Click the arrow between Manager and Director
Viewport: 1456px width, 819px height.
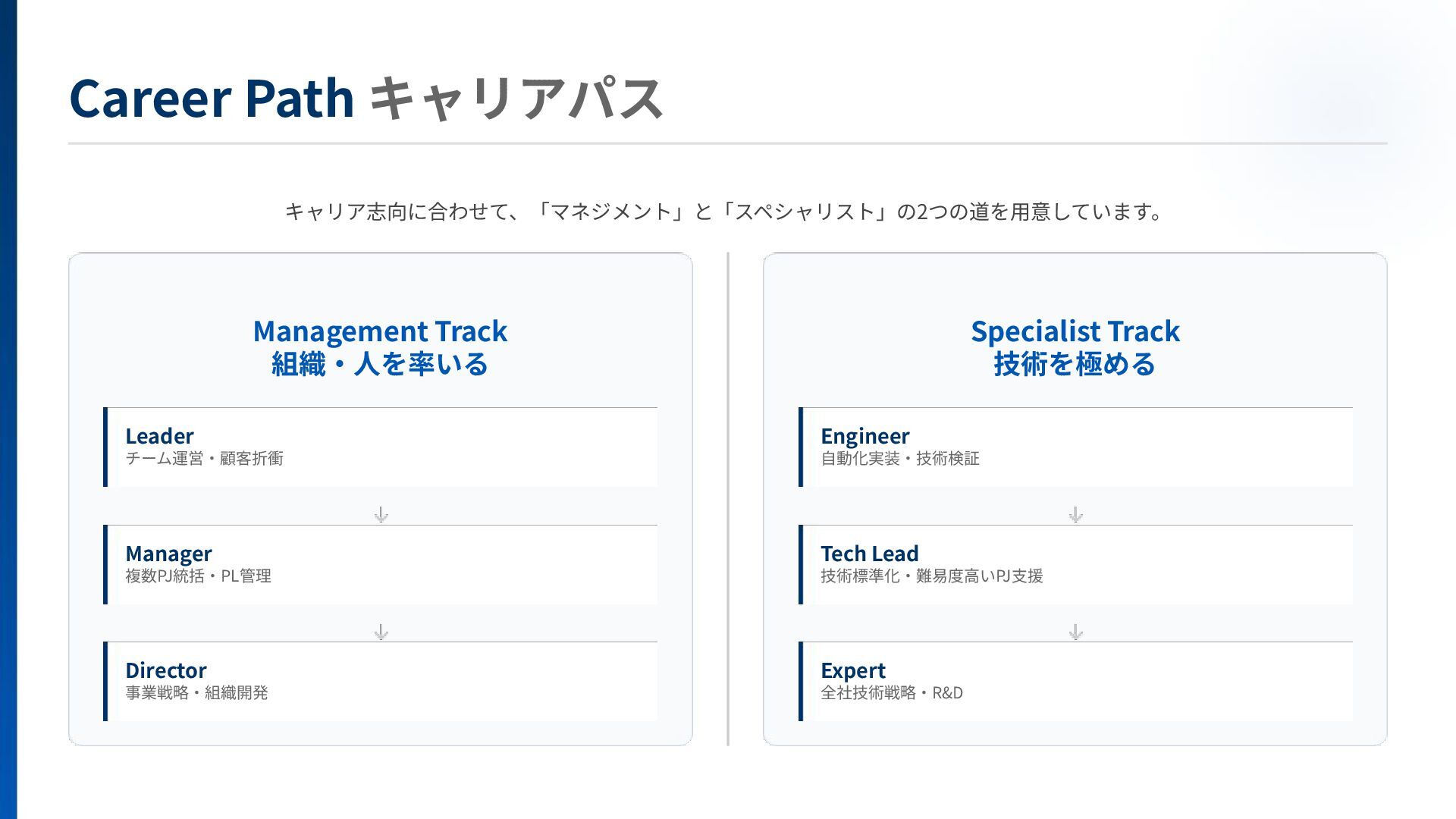pyautogui.click(x=381, y=632)
